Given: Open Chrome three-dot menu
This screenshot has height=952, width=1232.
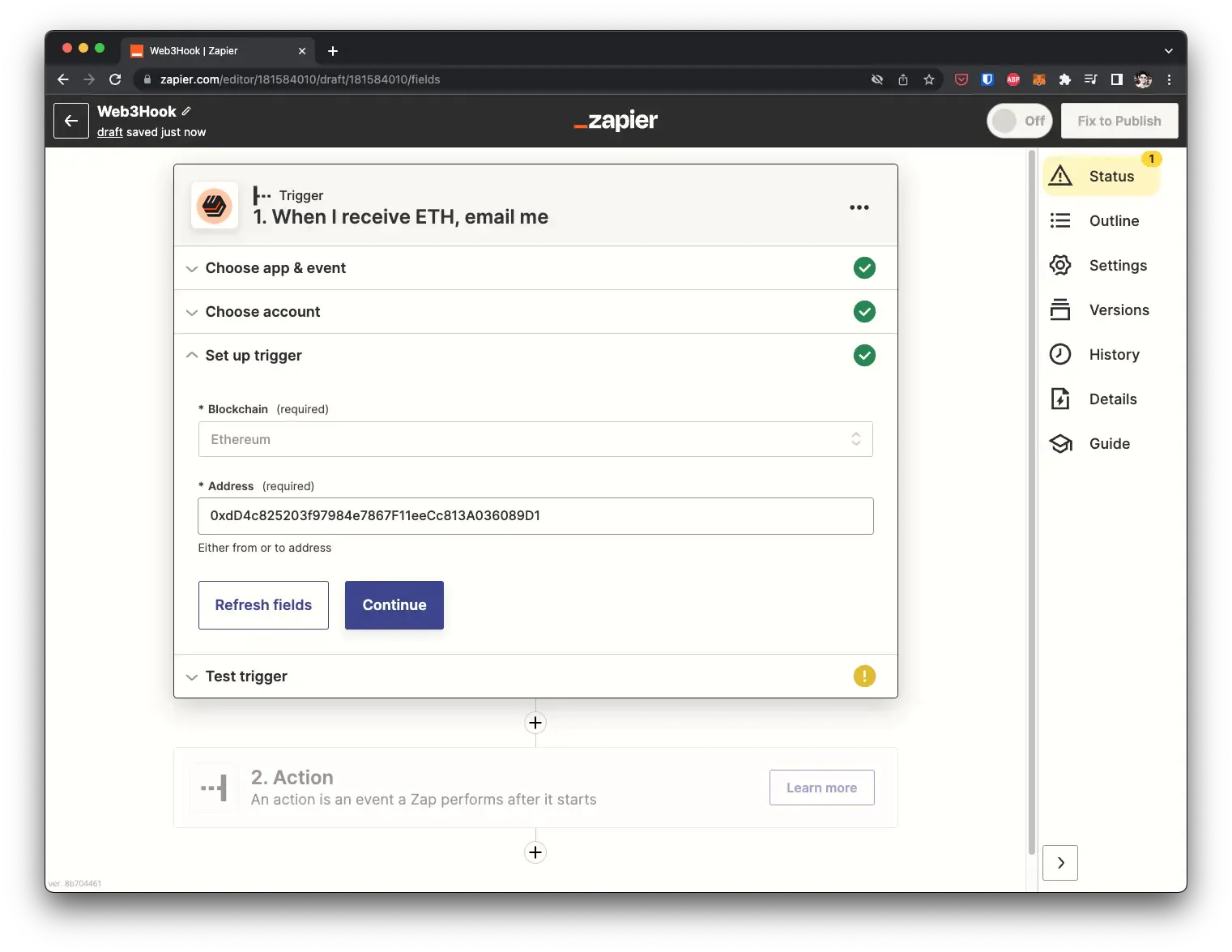Looking at the screenshot, I should [1169, 79].
